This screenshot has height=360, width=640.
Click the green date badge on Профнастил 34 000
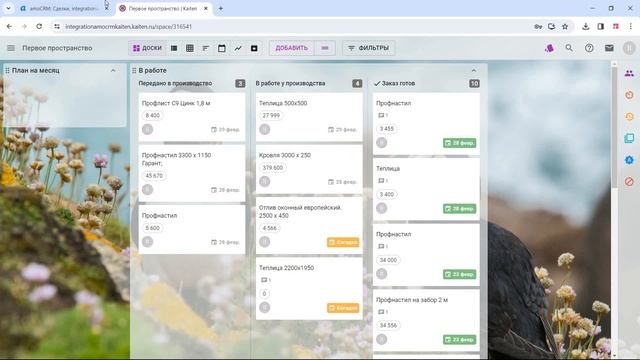tap(460, 274)
